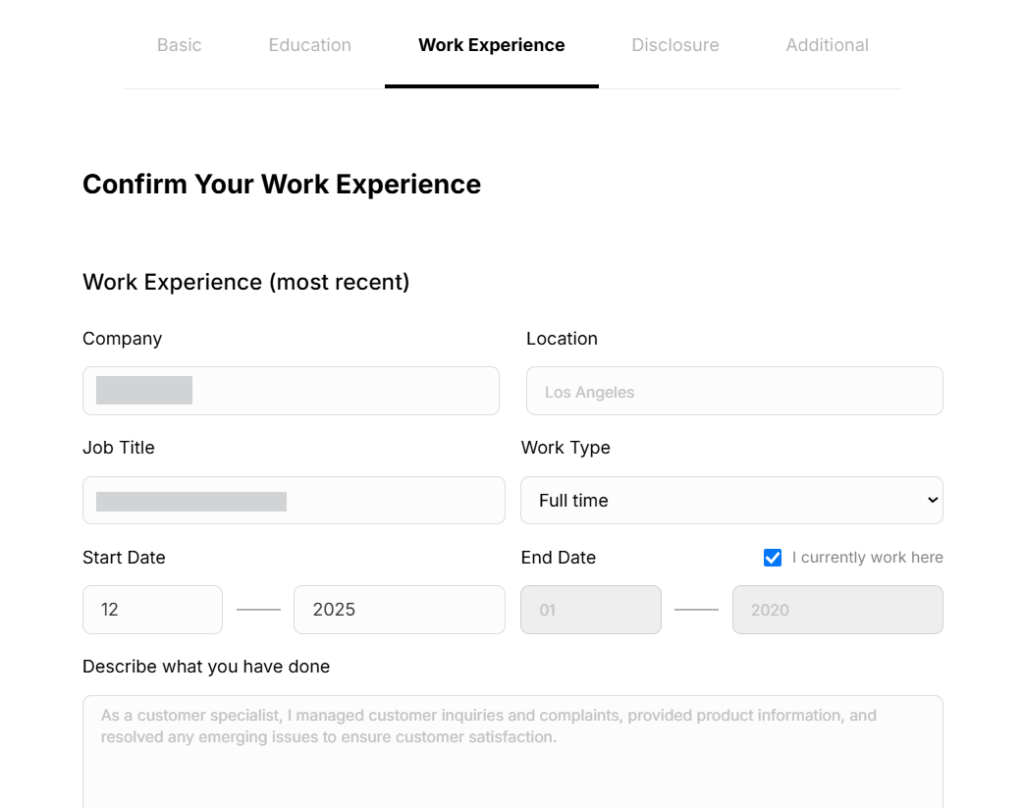Uncheck the 'I currently work here' checkbox
Image resolution: width=1024 pixels, height=808 pixels.
(772, 558)
